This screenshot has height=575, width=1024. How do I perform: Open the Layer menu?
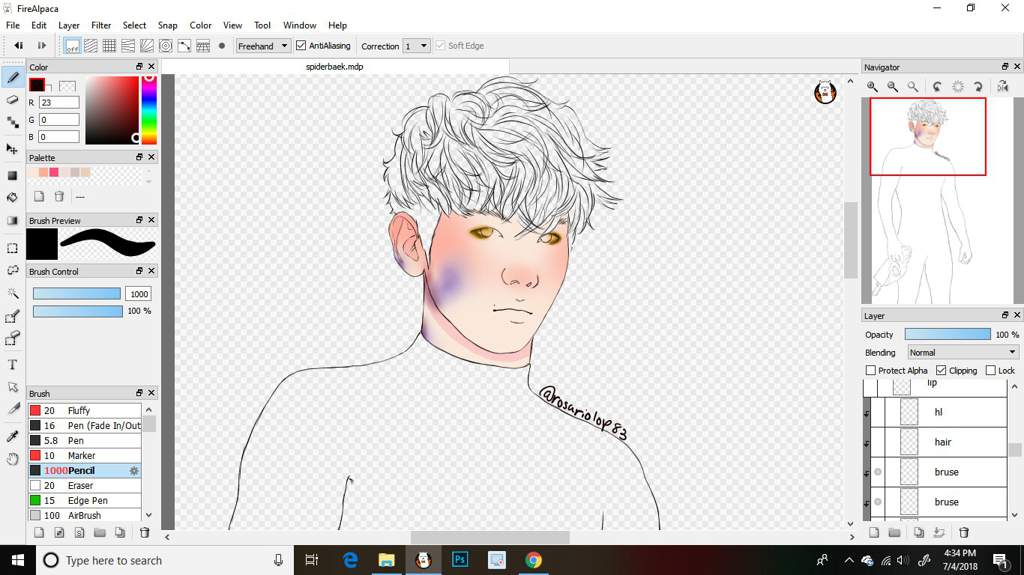tap(69, 25)
